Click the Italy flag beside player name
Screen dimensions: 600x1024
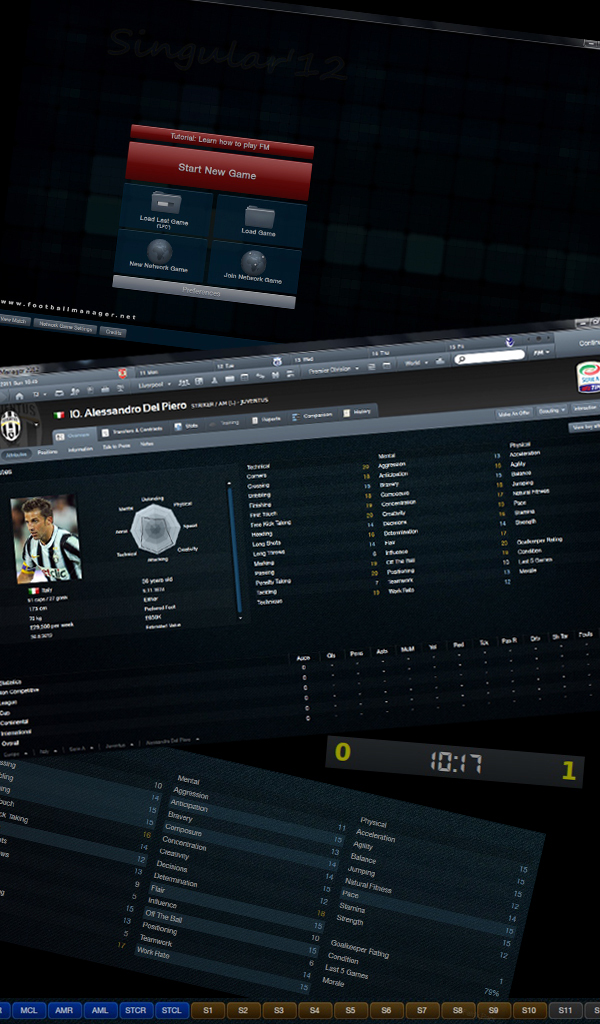[x=59, y=415]
